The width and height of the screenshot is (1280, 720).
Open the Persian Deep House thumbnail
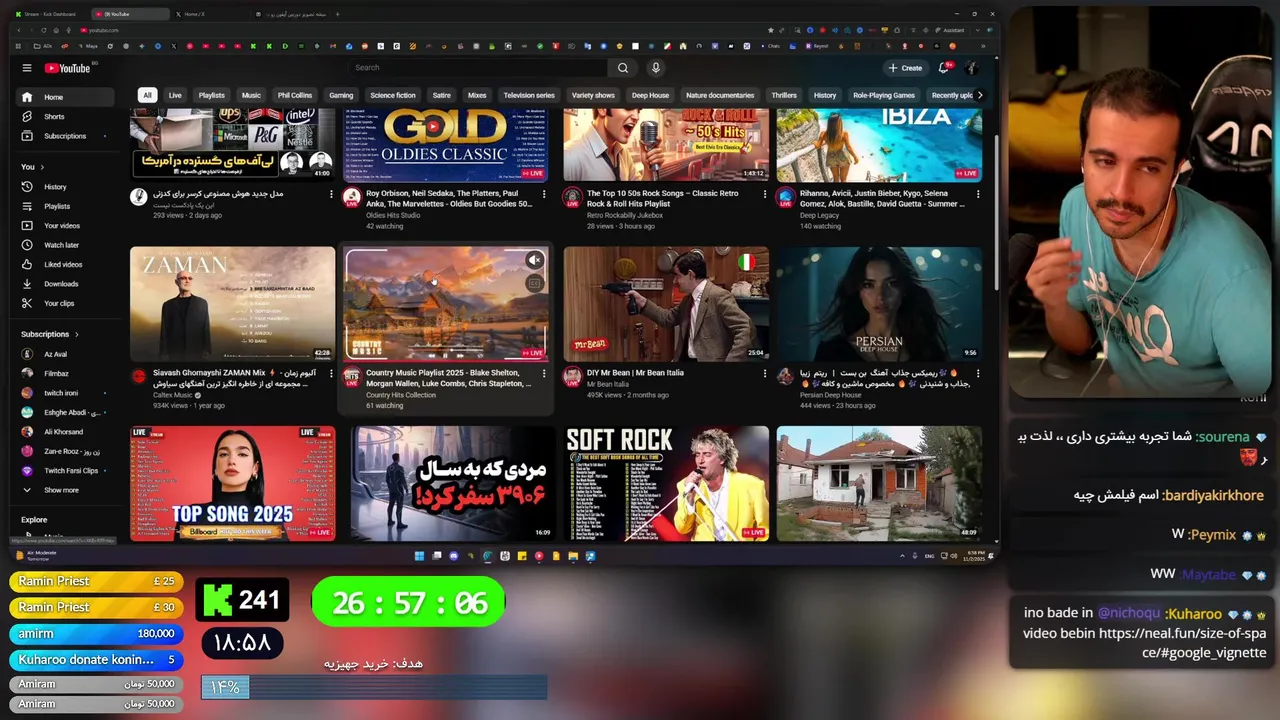(879, 304)
